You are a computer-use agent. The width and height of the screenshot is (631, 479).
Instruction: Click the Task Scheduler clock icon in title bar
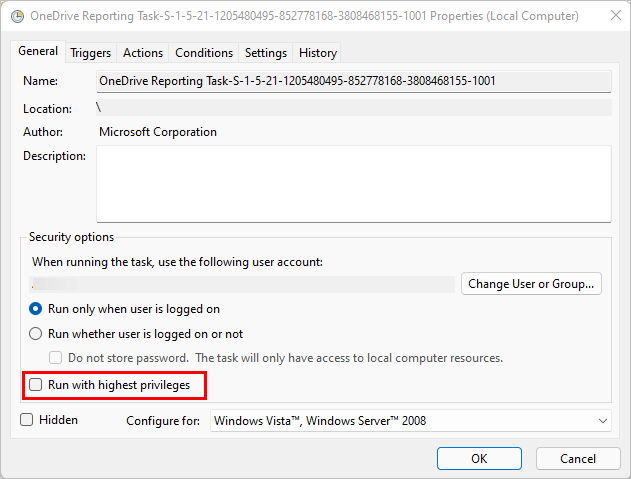click(17, 16)
